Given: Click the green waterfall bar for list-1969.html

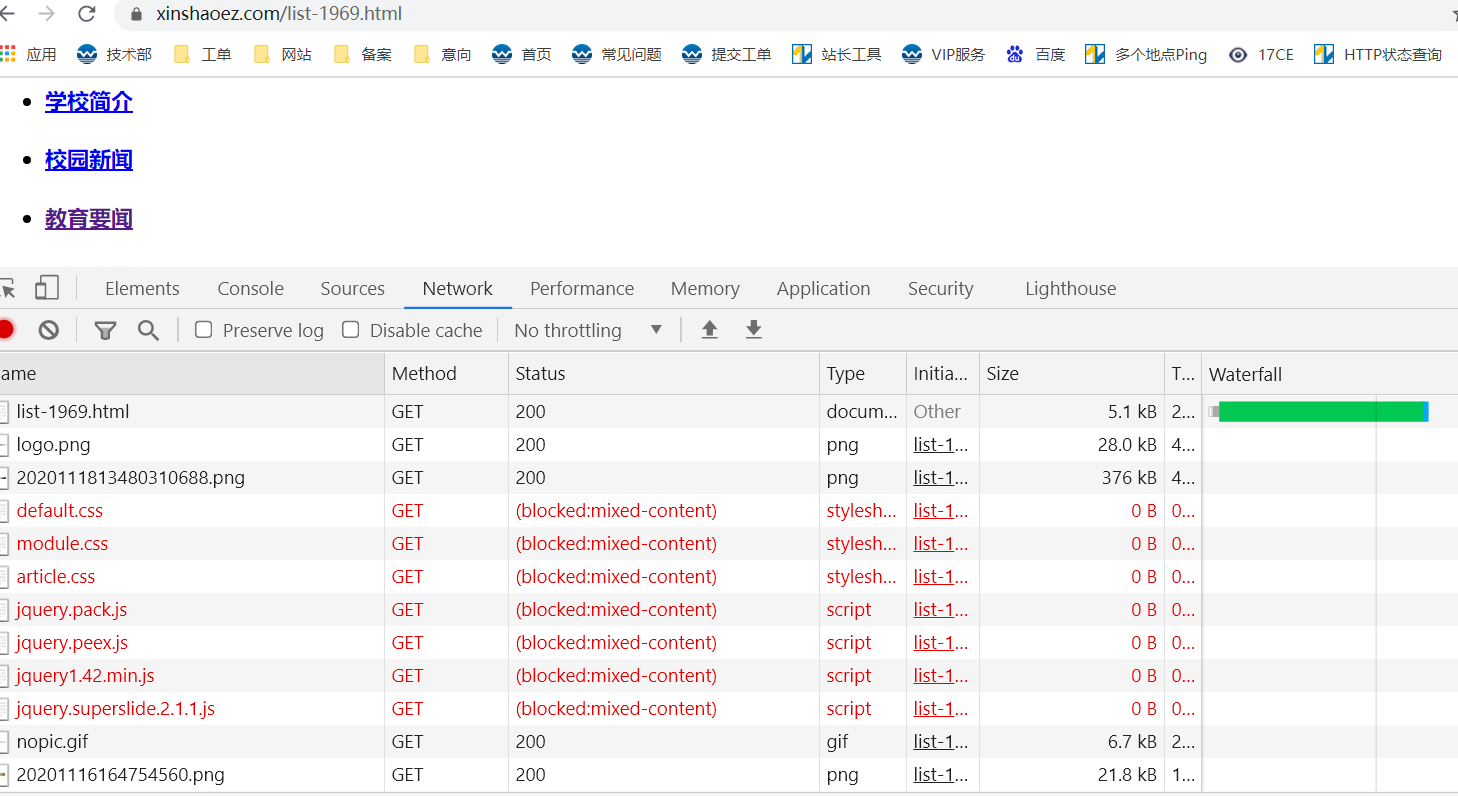Looking at the screenshot, I should (x=1320, y=412).
